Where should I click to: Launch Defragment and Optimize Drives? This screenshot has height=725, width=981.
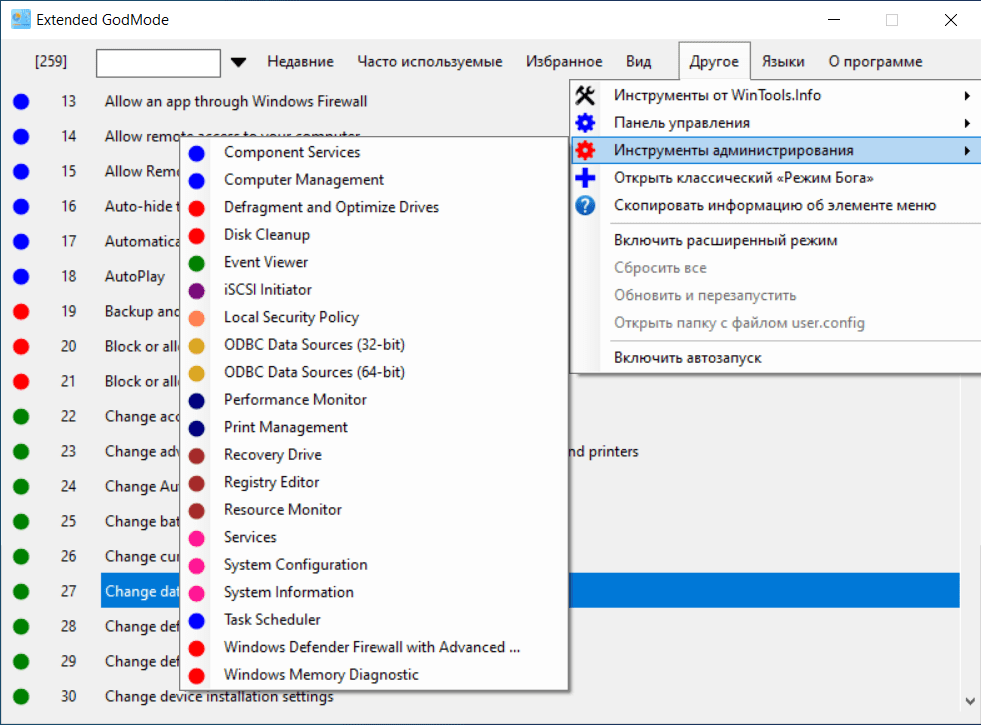[332, 207]
